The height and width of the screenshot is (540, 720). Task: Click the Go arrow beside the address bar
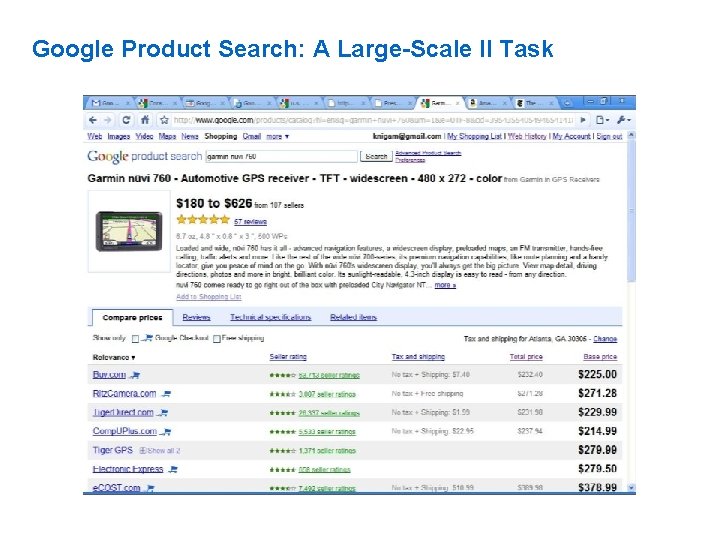pyautogui.click(x=583, y=120)
